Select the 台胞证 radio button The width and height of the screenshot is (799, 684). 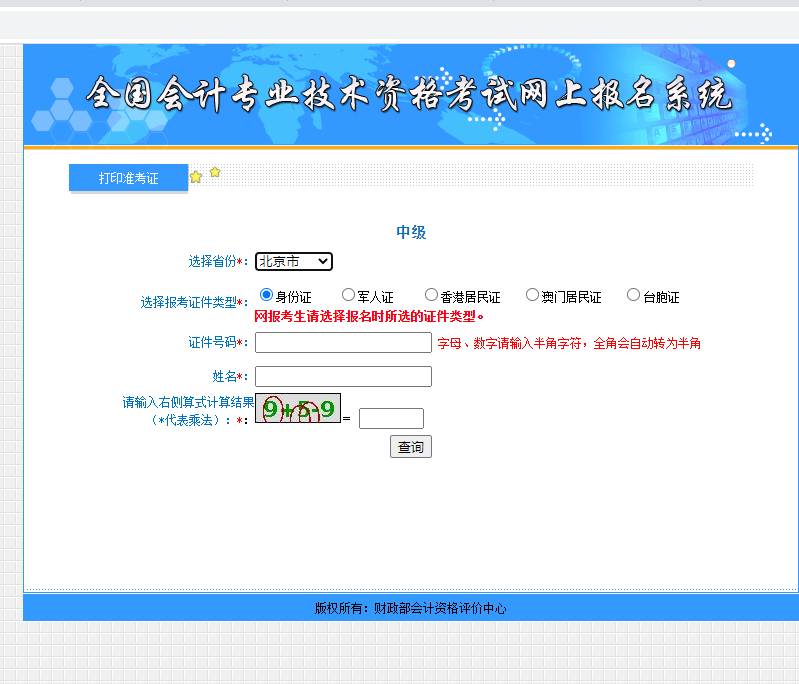(x=633, y=295)
